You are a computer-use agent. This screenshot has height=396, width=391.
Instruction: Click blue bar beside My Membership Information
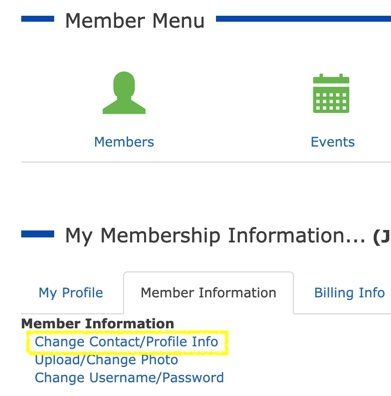click(x=38, y=234)
